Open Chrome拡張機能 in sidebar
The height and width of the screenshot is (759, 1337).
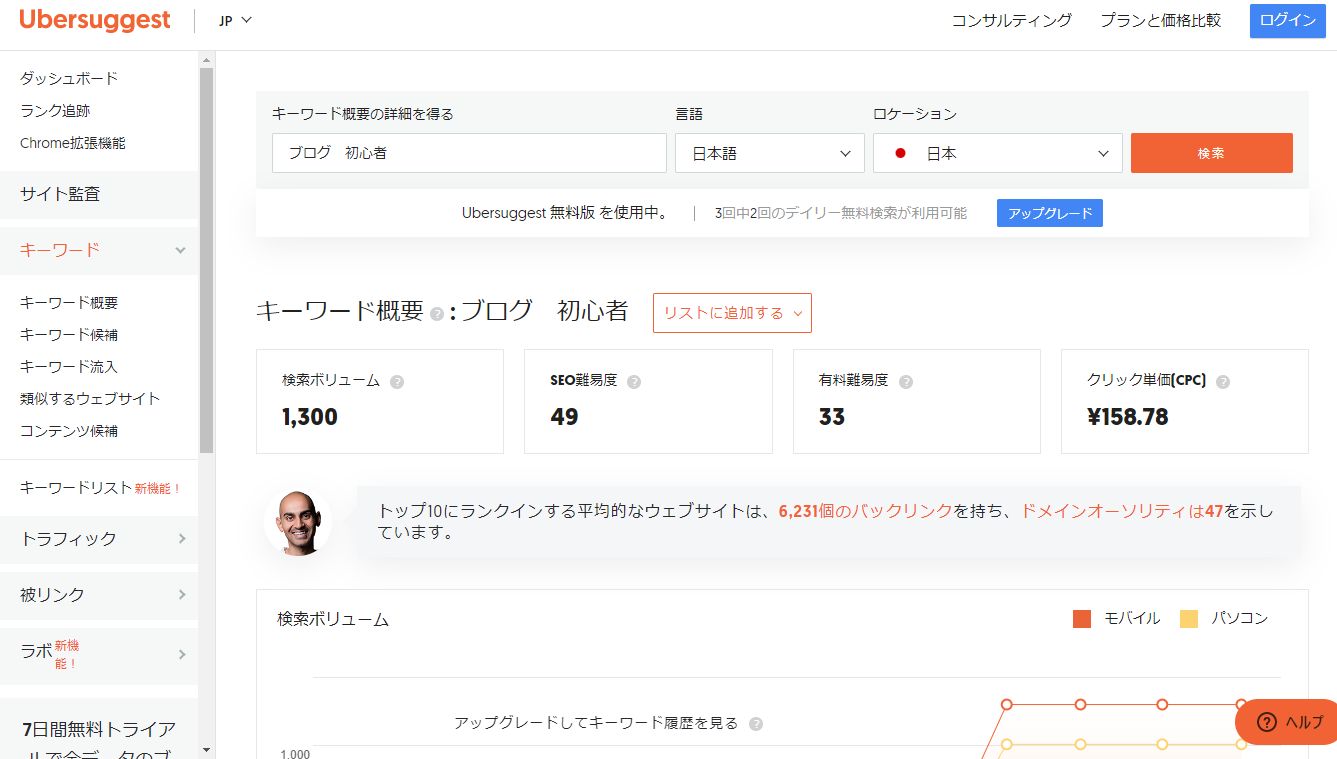[x=73, y=143]
